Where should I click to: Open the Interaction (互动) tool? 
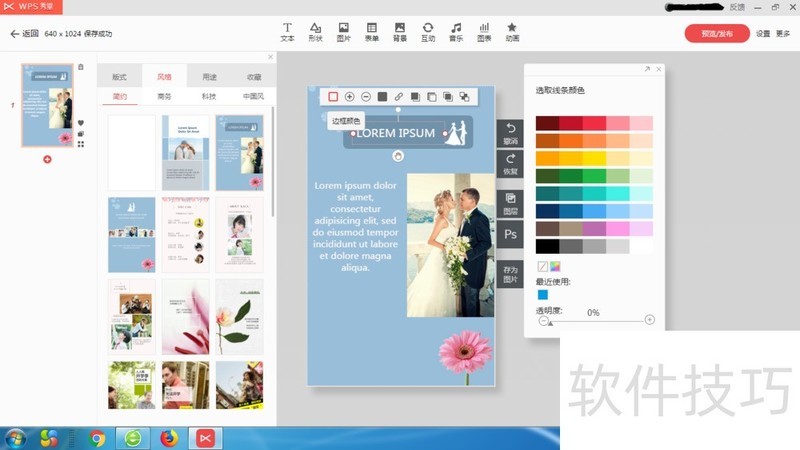tap(428, 32)
